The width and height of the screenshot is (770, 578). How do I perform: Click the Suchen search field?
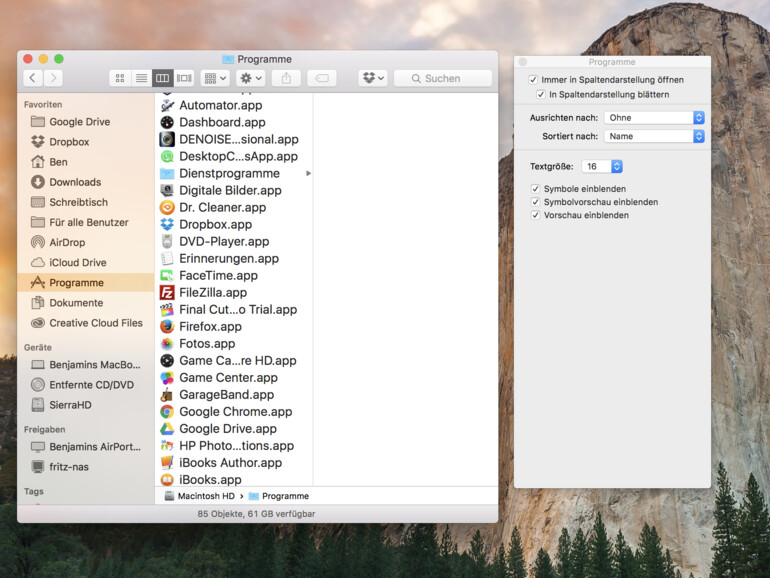coord(442,78)
